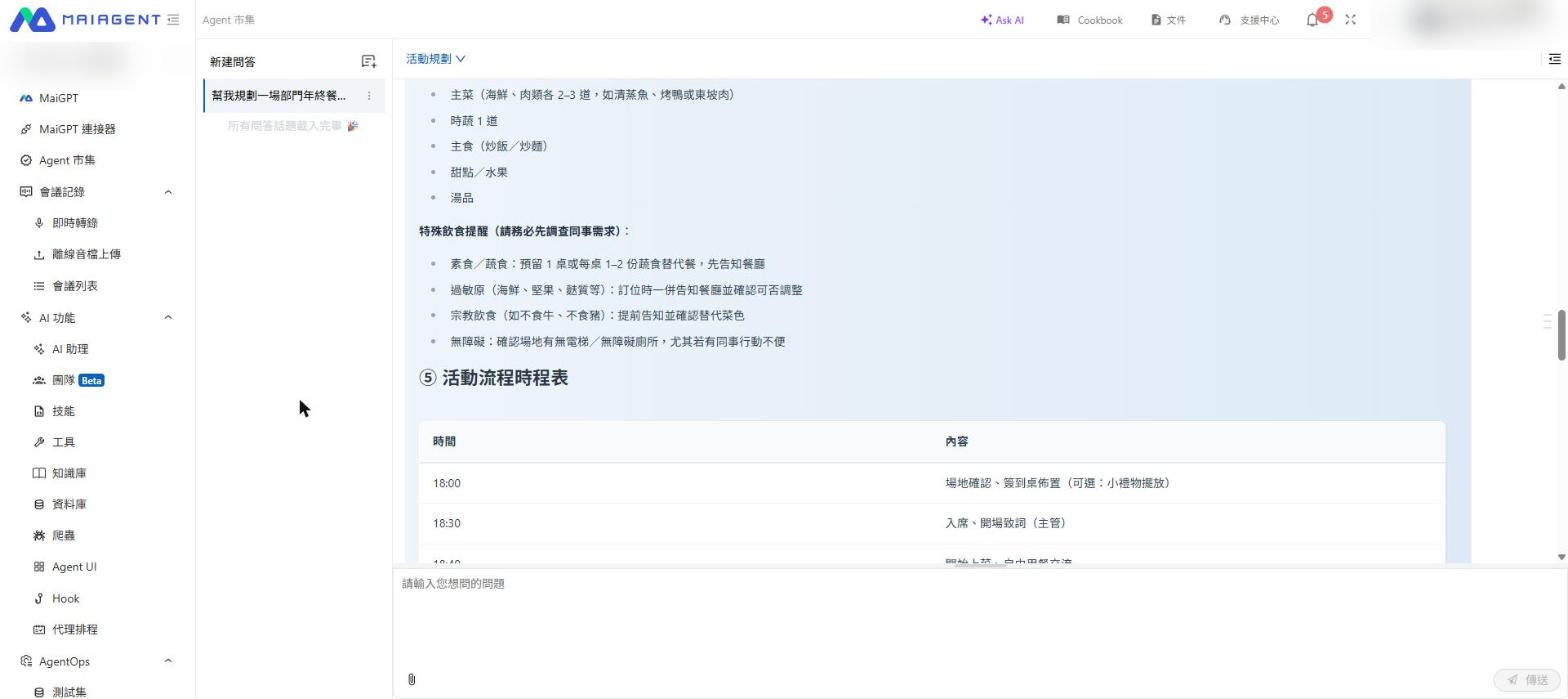
Task: Toggle fullscreen expand icon in header
Action: tap(1351, 20)
